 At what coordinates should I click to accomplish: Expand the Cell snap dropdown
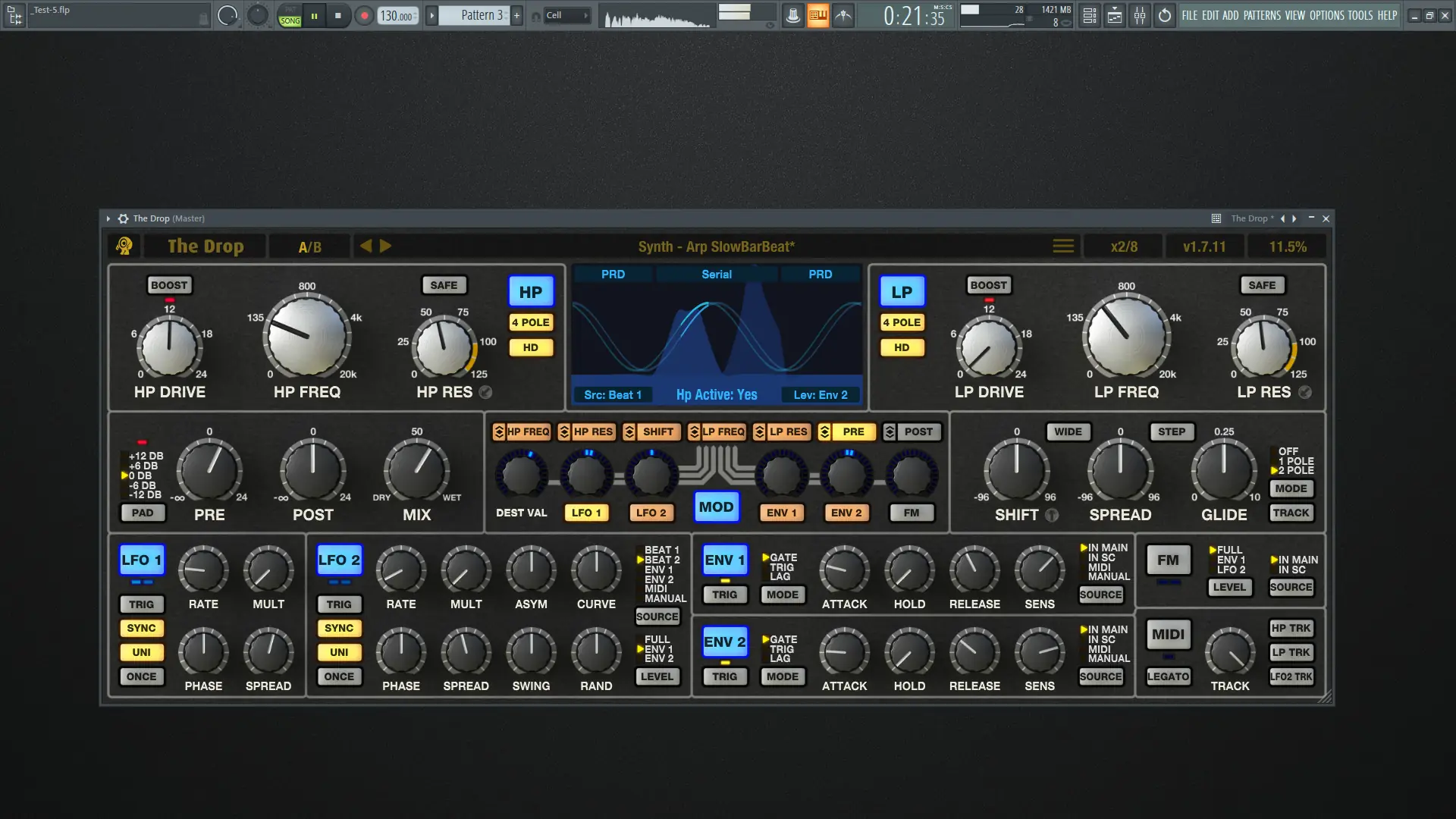click(x=566, y=15)
